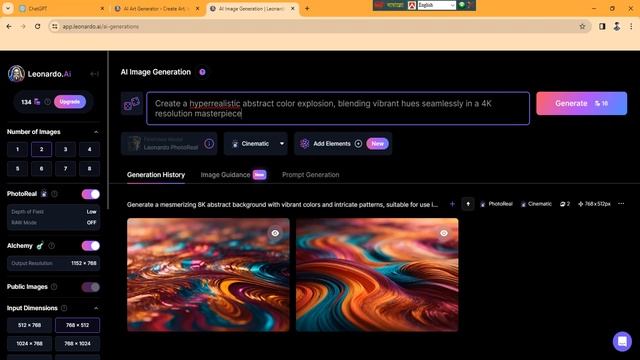Image resolution: width=640 pixels, height=360 pixels.
Task: Set number of images to 8
Action: click(x=89, y=168)
